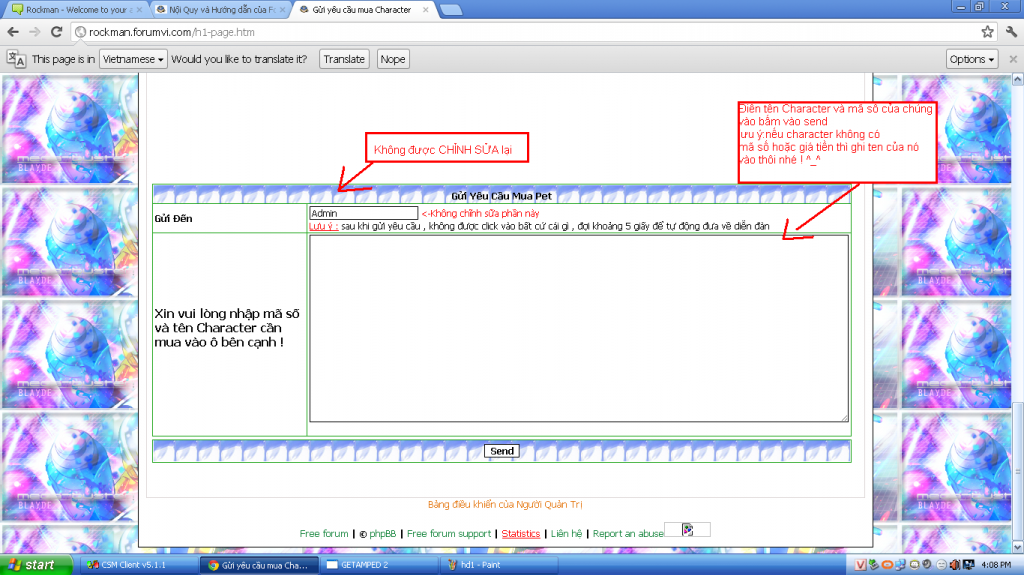Click the large character request text area
This screenshot has height=575, width=1024.
579,329
